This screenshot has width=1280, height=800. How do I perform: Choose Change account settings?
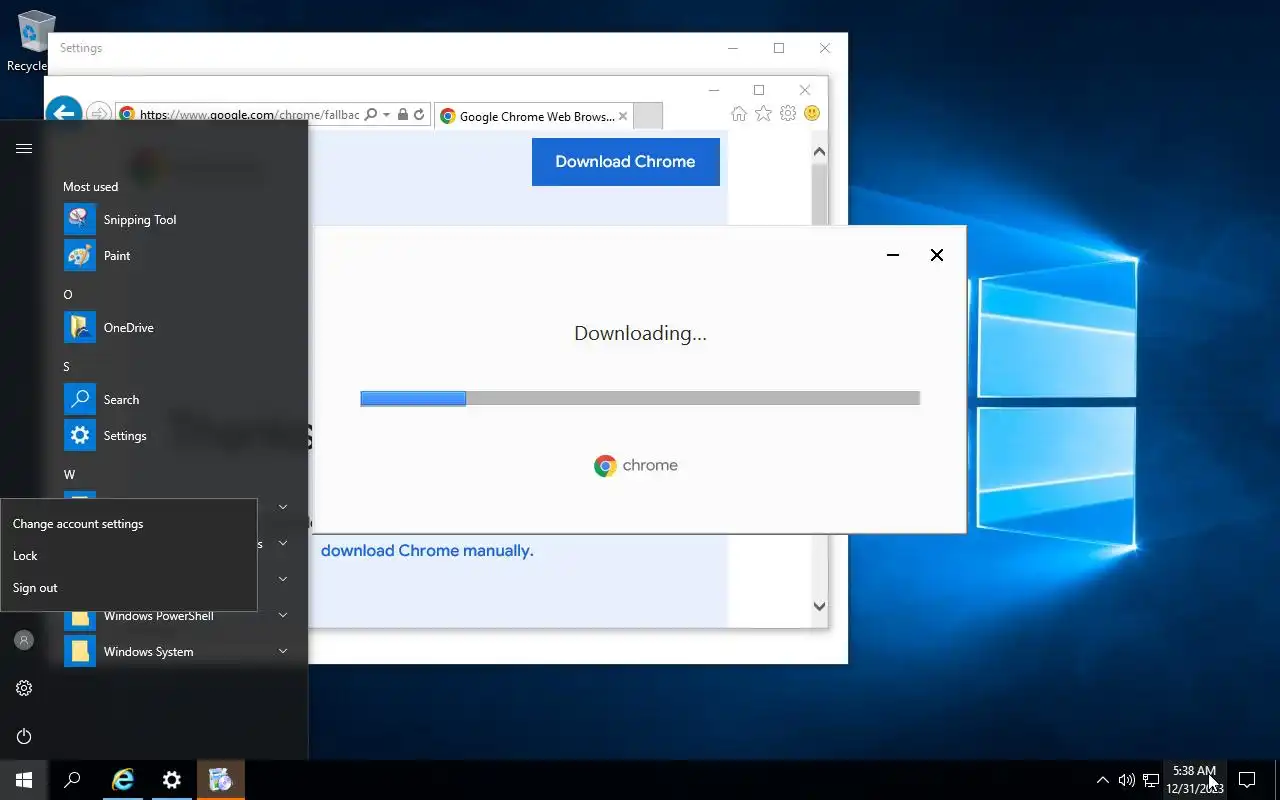pyautogui.click(x=128, y=524)
